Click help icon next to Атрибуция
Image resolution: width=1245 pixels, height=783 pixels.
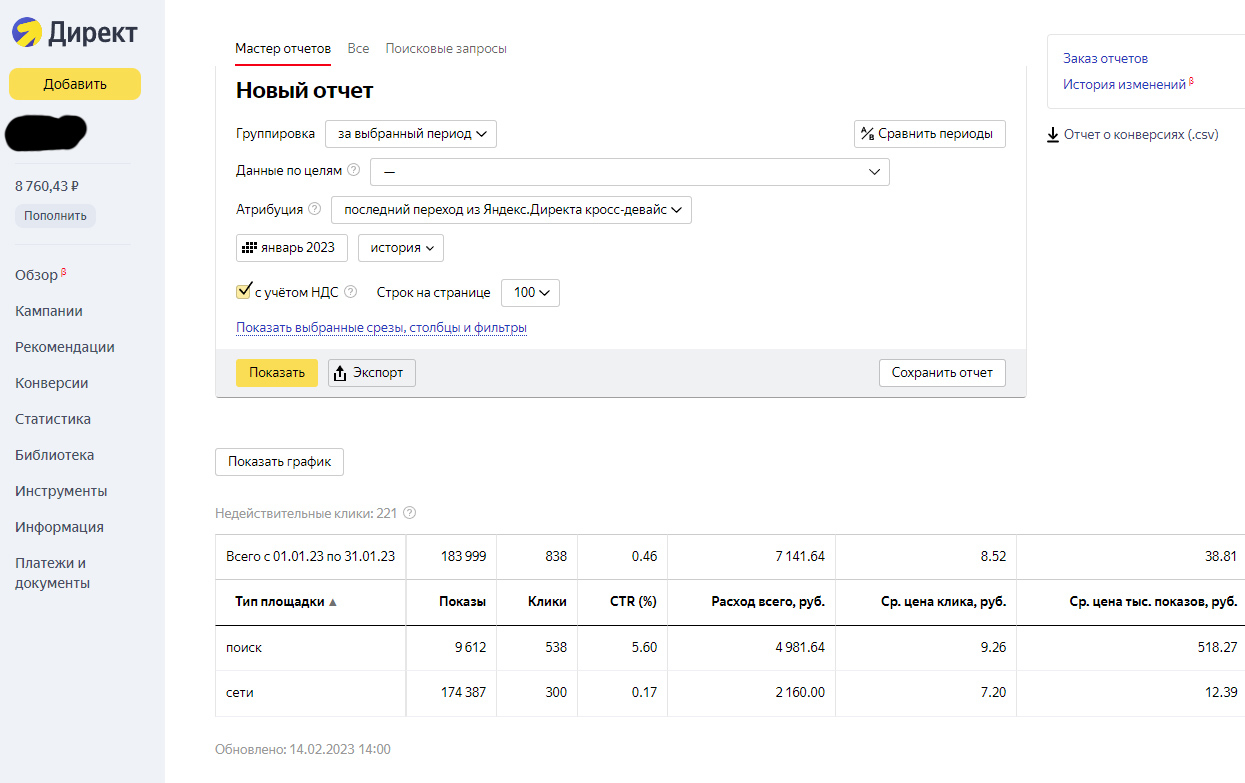coord(314,210)
